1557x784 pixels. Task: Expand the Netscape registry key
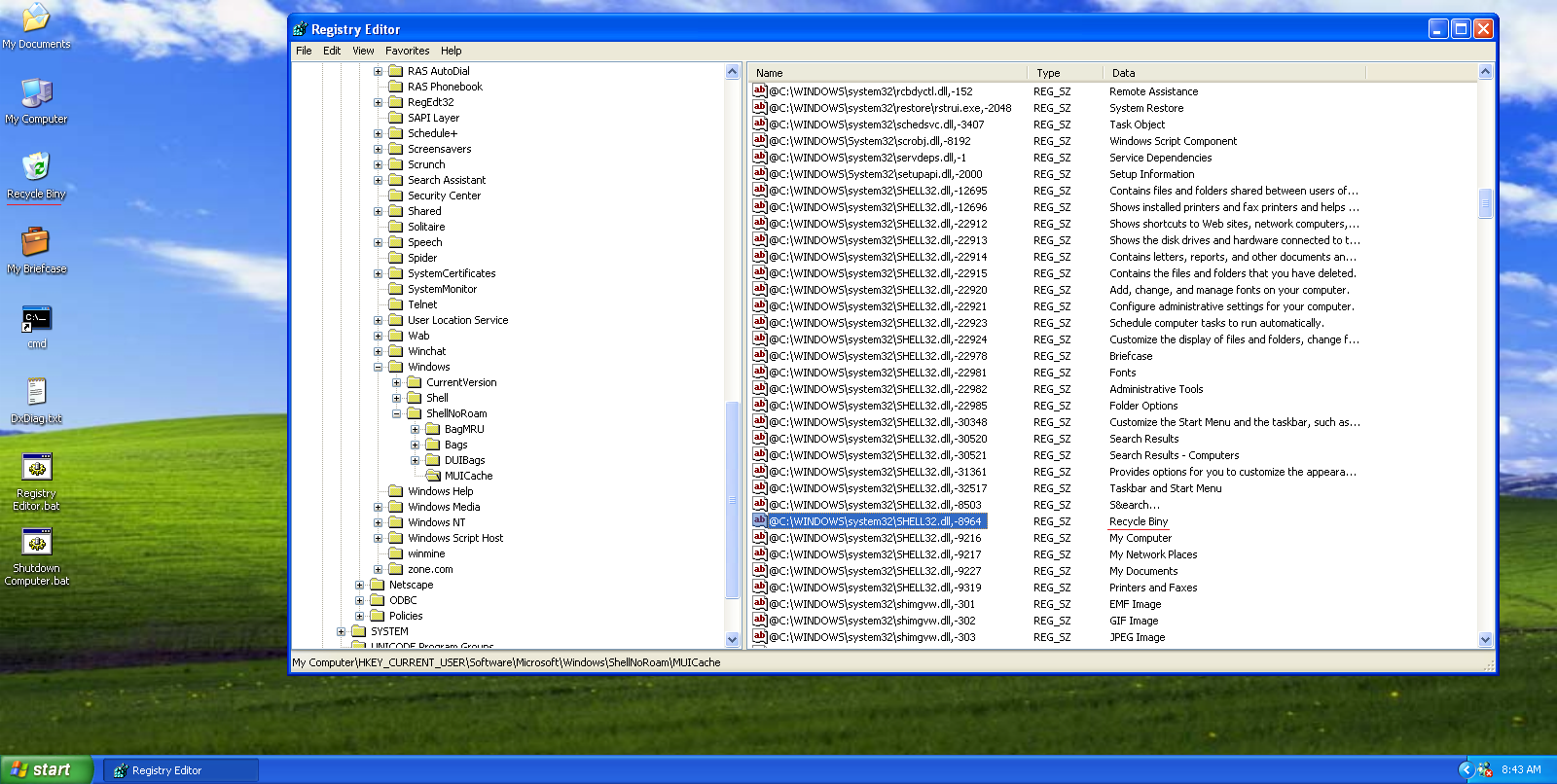(x=360, y=585)
